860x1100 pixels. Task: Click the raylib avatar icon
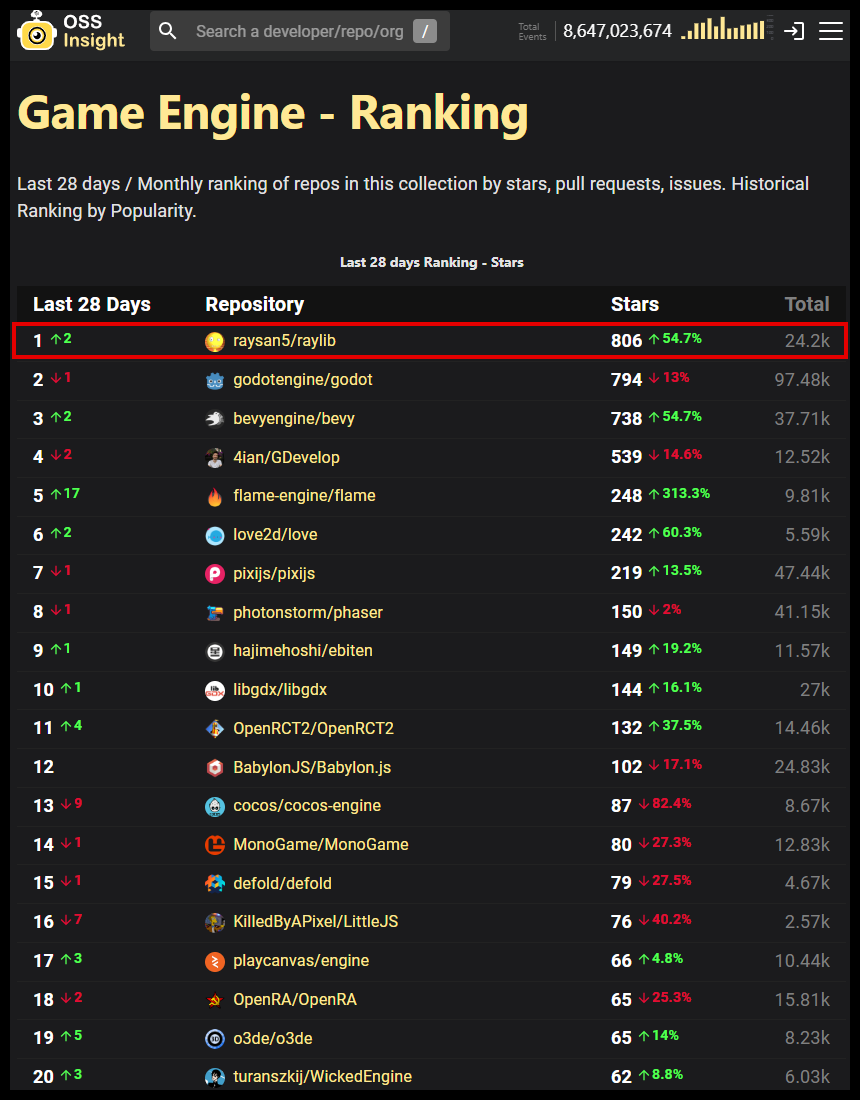[x=215, y=342]
